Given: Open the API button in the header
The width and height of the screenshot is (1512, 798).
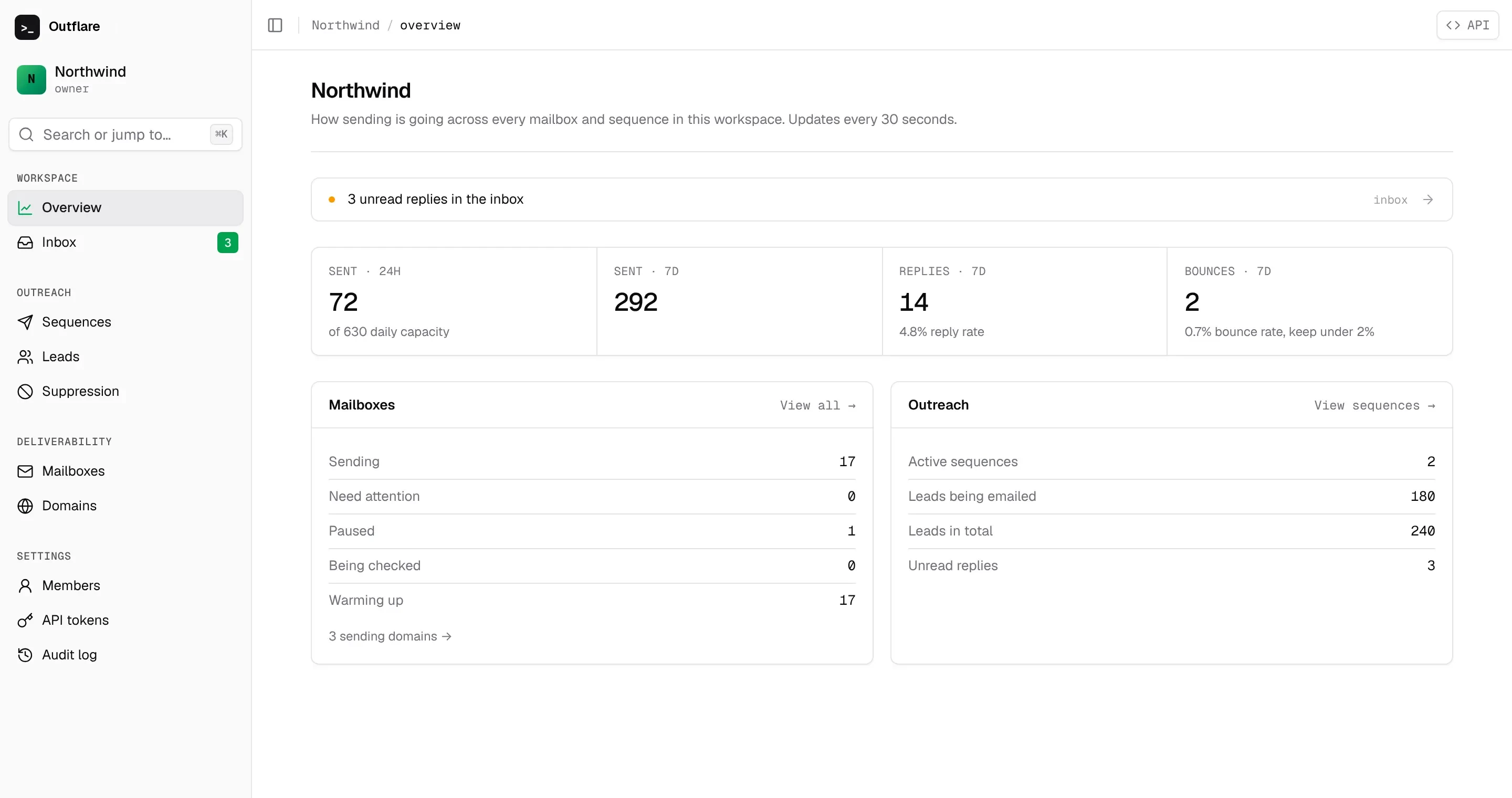Looking at the screenshot, I should 1467,25.
